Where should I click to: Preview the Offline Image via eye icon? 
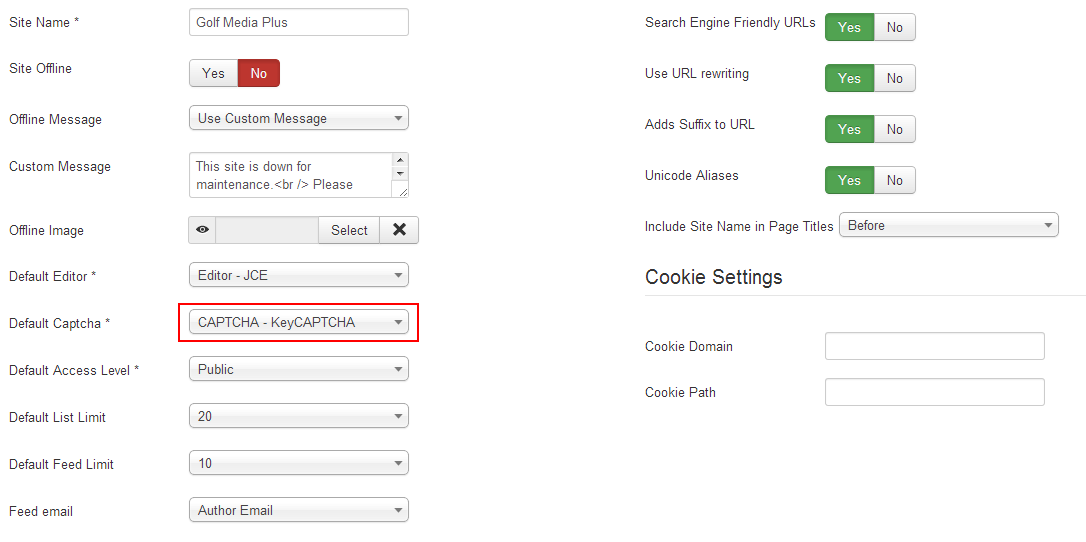[202, 231]
